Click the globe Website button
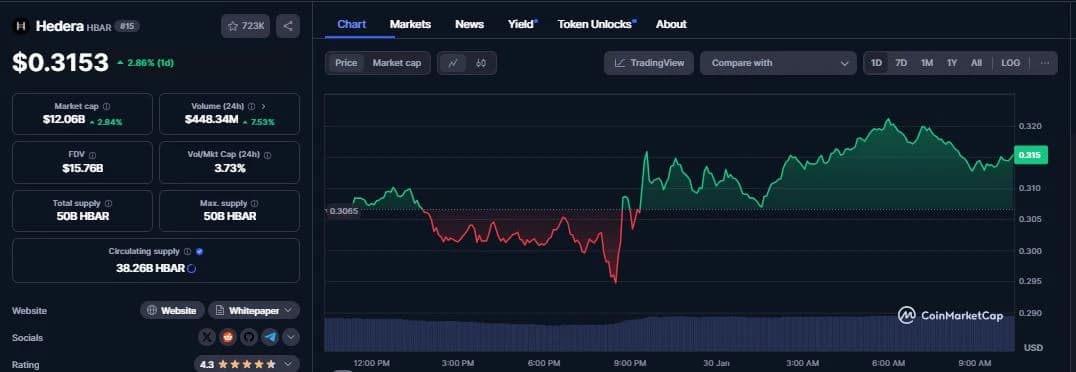 172,310
